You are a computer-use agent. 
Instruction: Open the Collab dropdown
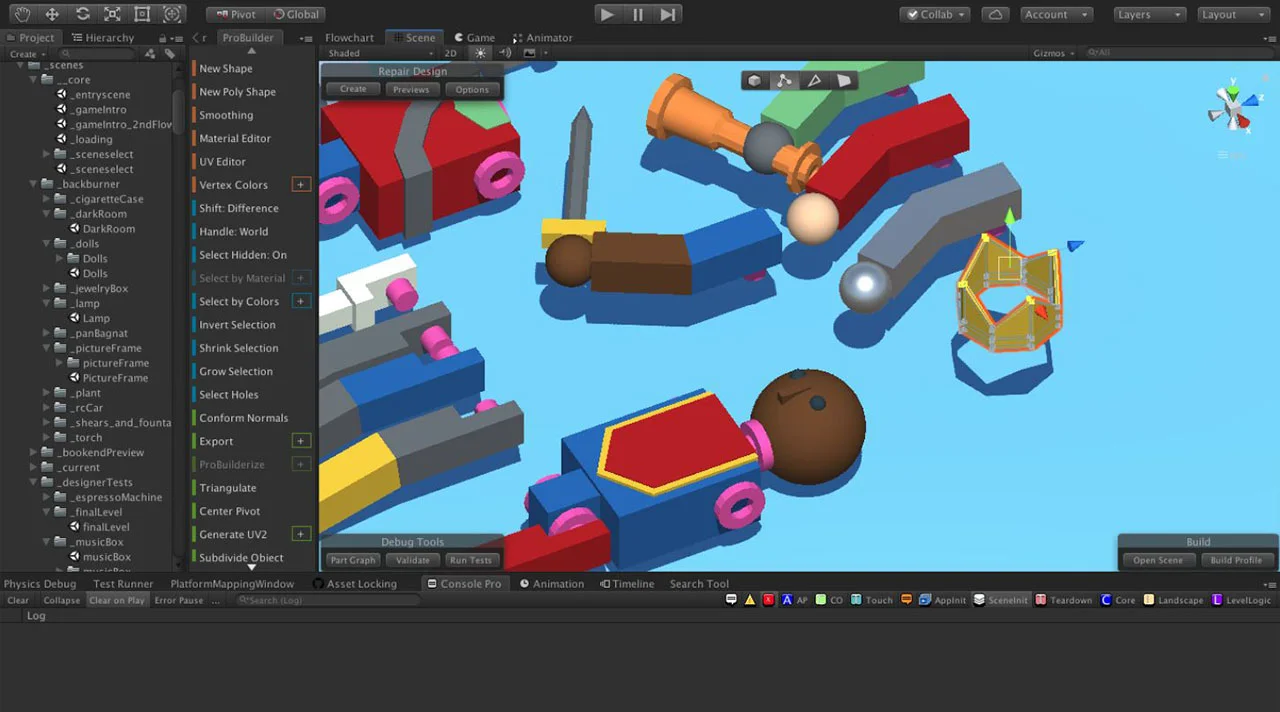point(935,14)
